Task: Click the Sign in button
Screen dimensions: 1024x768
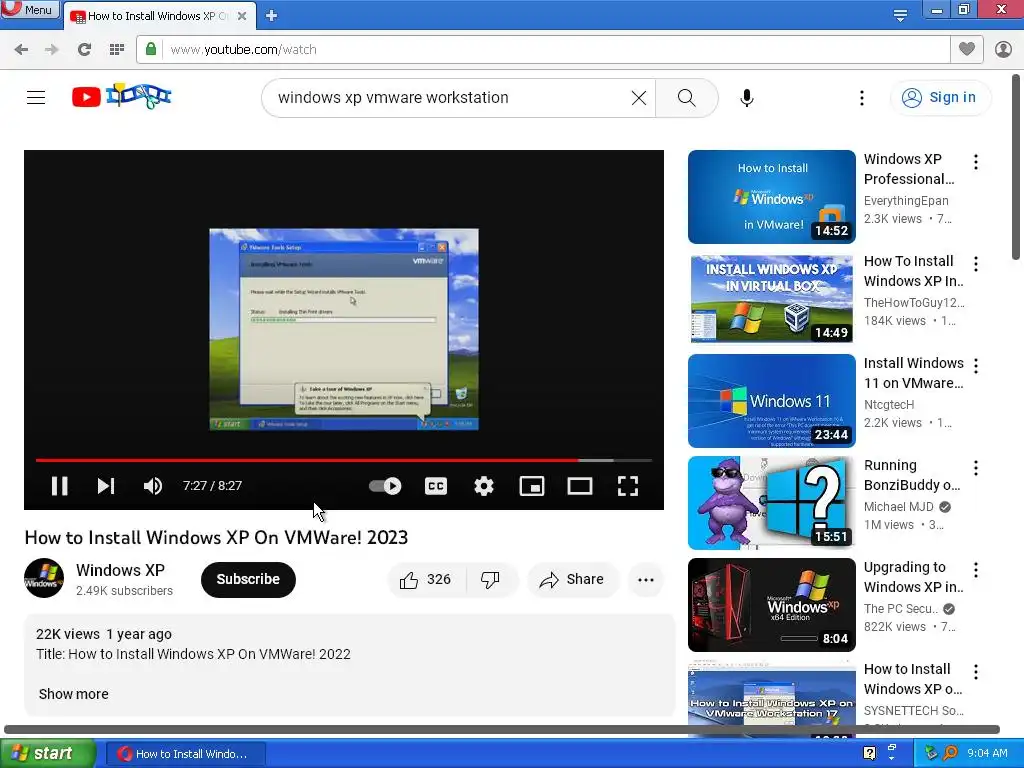Action: [x=940, y=97]
